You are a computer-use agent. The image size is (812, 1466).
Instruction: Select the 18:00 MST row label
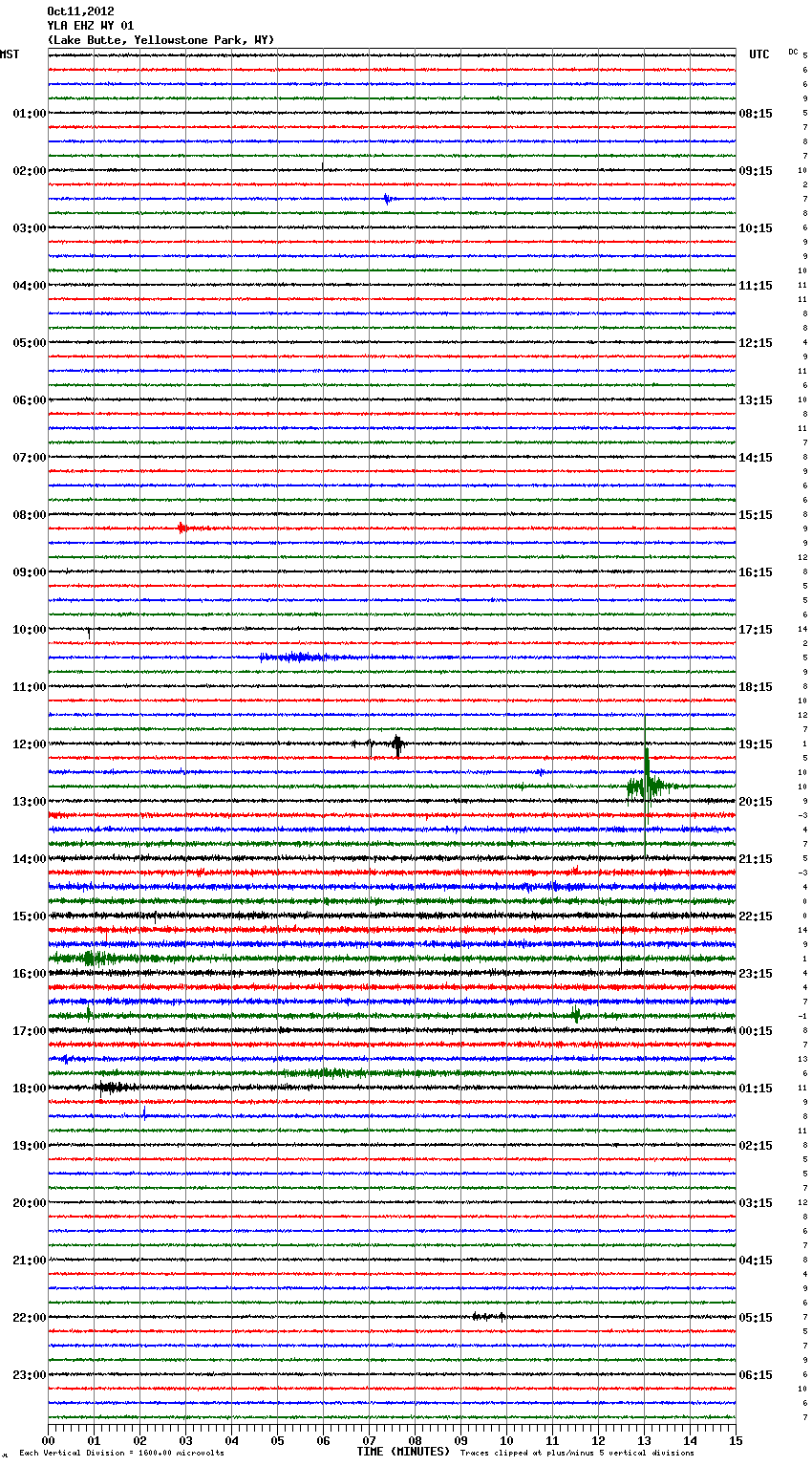click(30, 1089)
